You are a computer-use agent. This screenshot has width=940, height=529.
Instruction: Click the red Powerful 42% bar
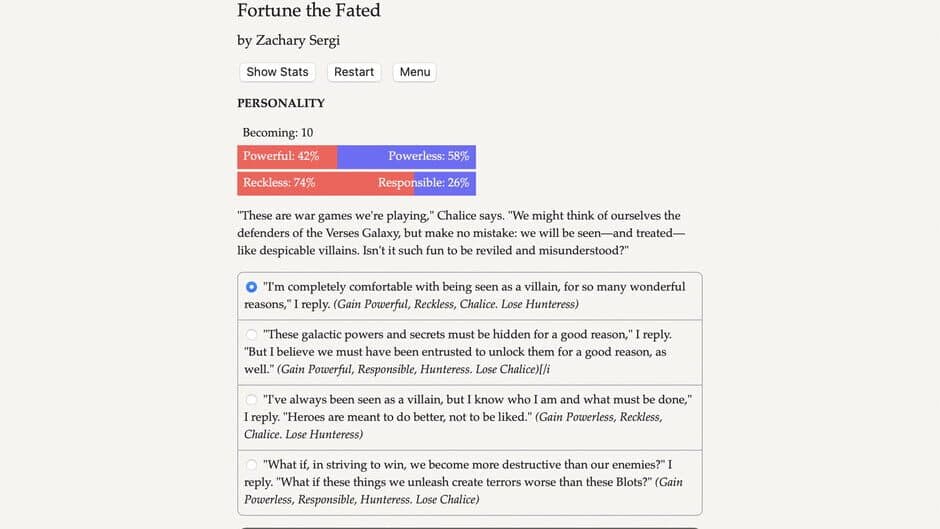287,157
